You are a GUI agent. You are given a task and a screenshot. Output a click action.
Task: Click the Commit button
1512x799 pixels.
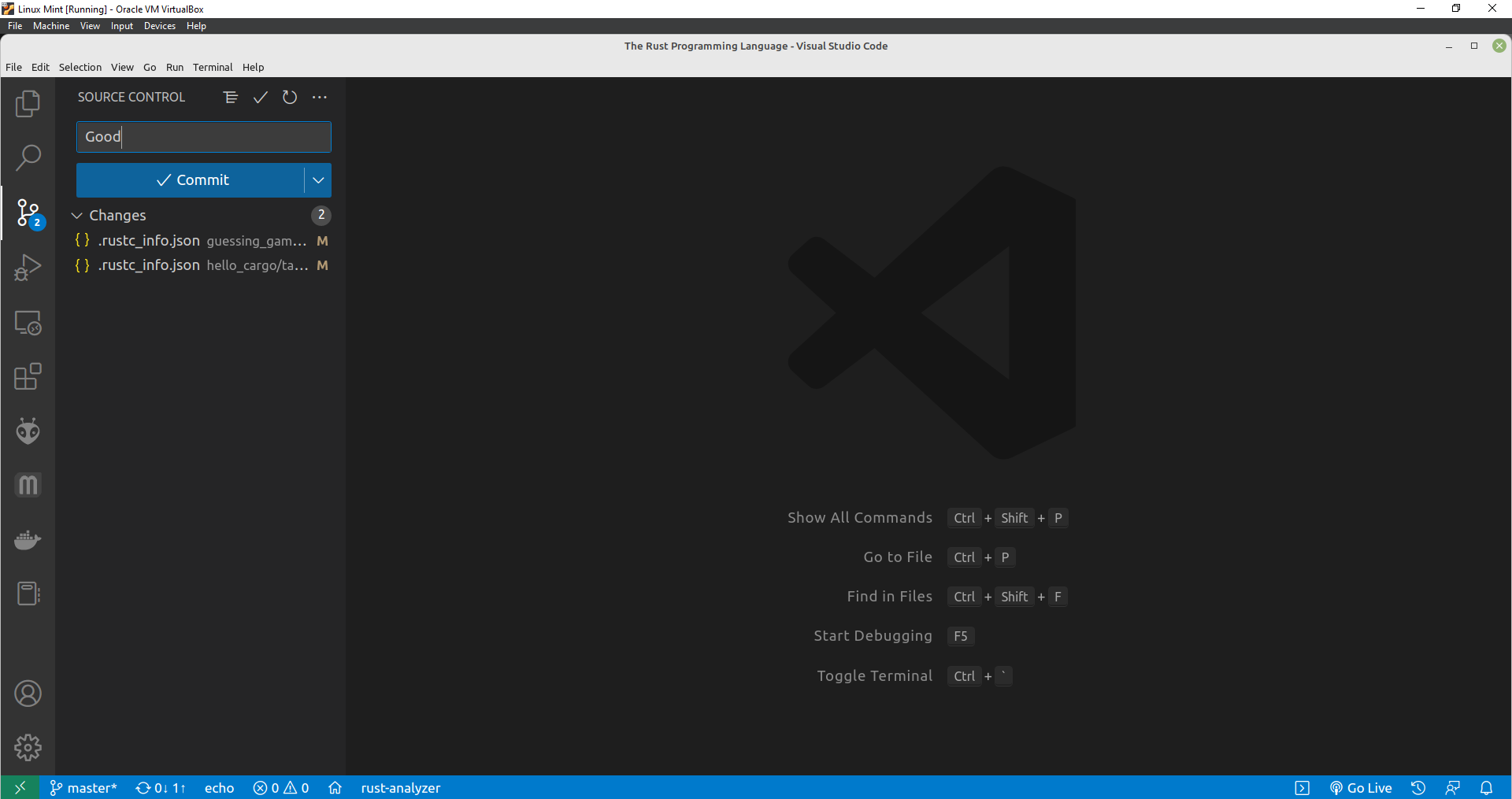[191, 180]
